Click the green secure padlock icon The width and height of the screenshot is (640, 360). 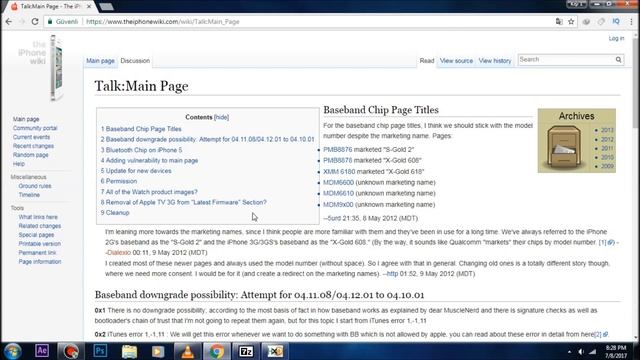click(x=50, y=22)
